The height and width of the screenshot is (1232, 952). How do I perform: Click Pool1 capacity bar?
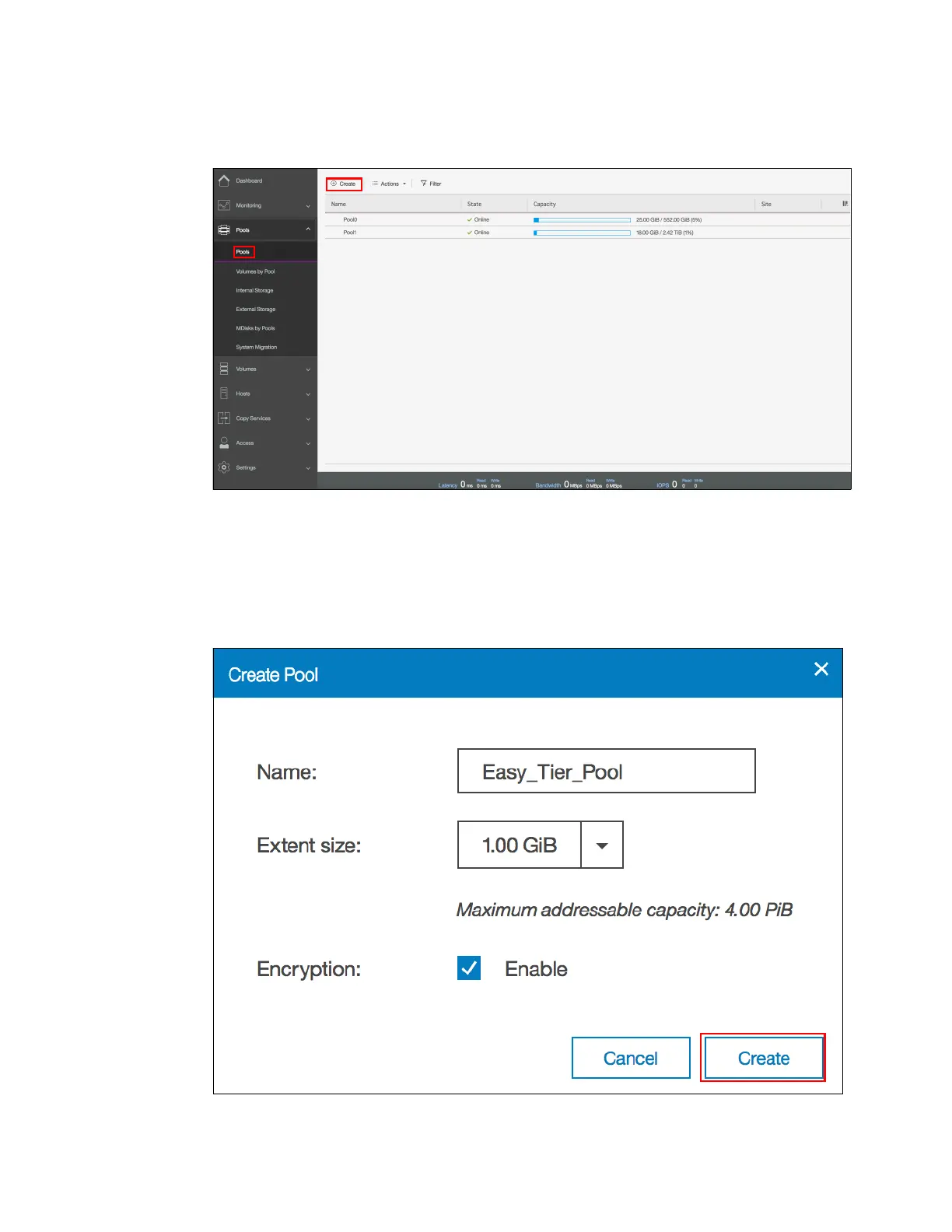click(582, 233)
